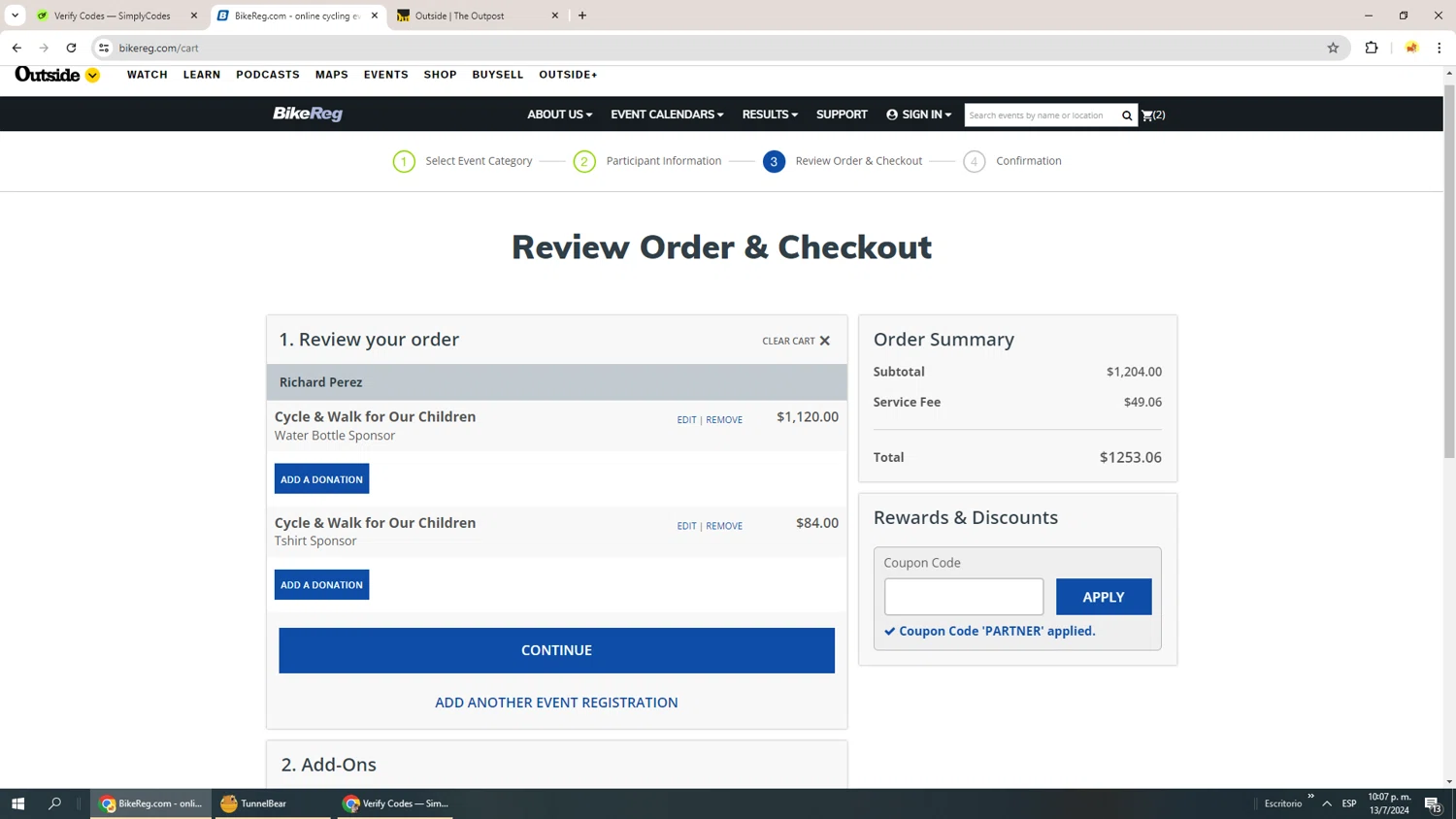Expand the Results menu
1456x819 pixels.
pos(770,115)
